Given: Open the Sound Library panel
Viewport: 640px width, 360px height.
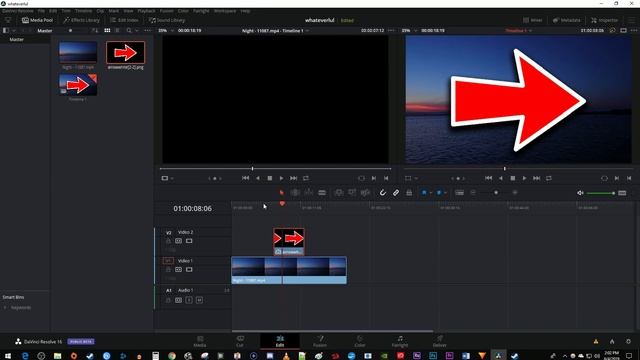Looking at the screenshot, I should tap(167, 20).
